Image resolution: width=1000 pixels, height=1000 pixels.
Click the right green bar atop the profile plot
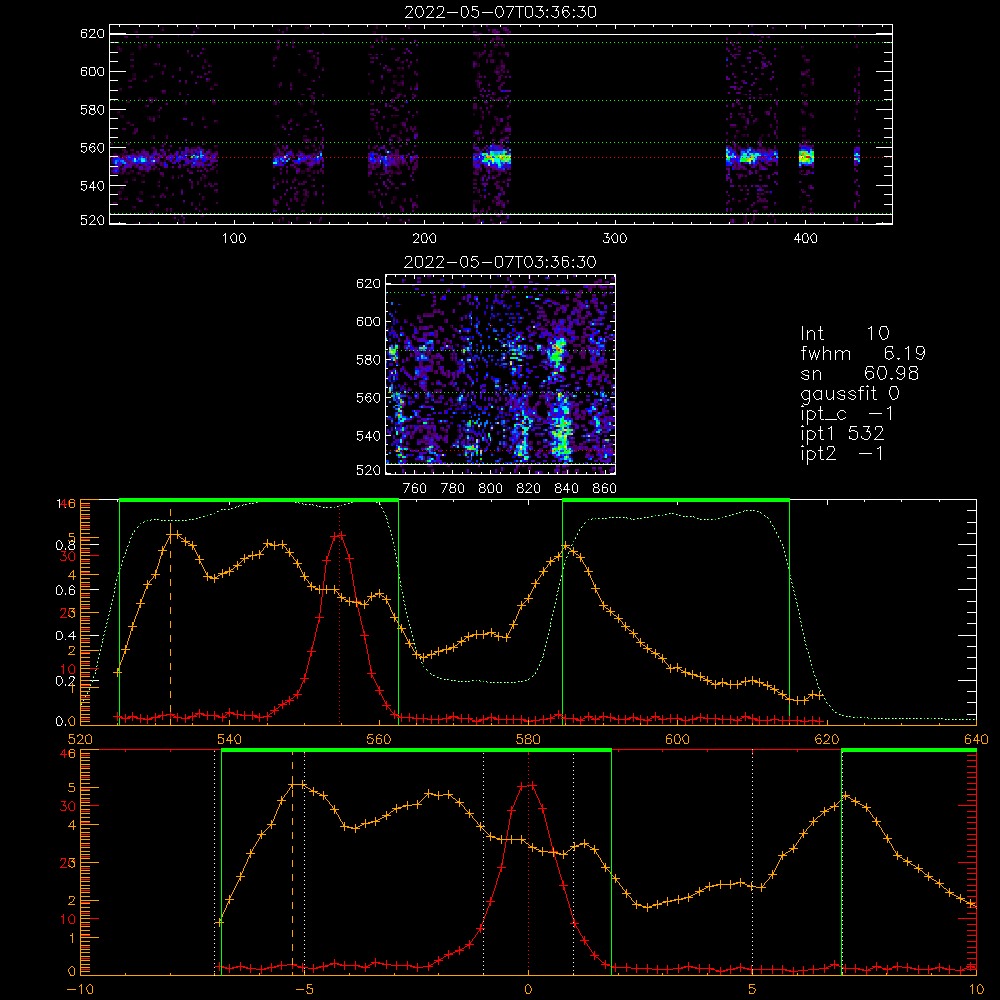point(676,501)
